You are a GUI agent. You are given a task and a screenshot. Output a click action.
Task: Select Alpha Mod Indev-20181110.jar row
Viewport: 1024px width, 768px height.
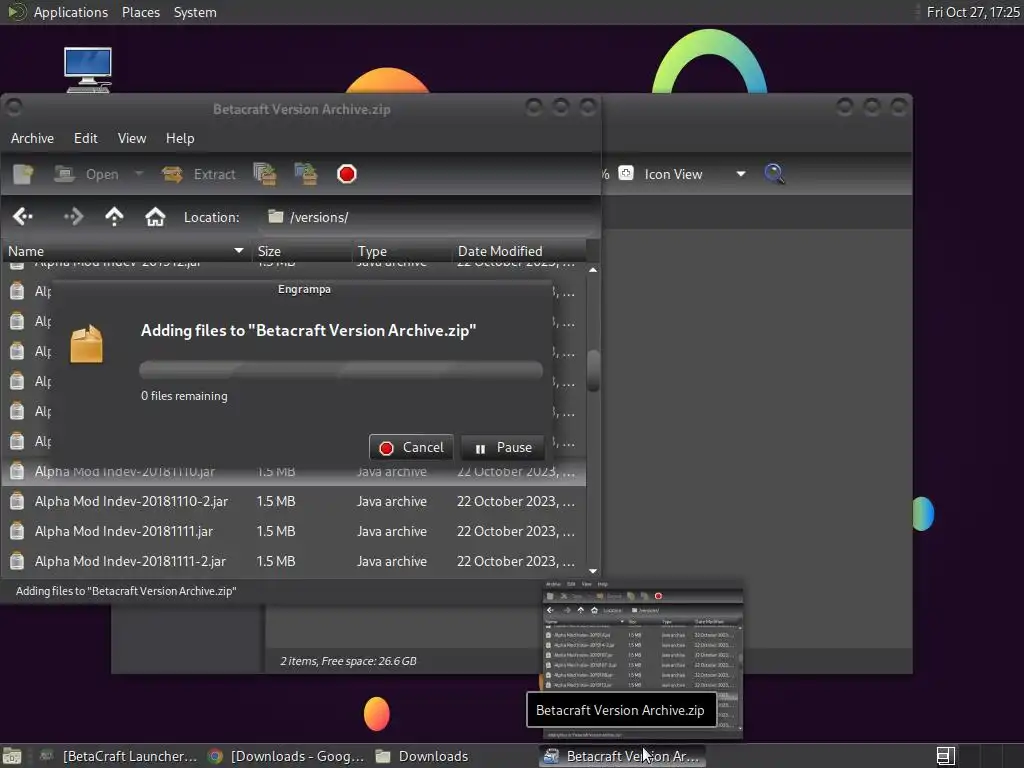click(293, 472)
